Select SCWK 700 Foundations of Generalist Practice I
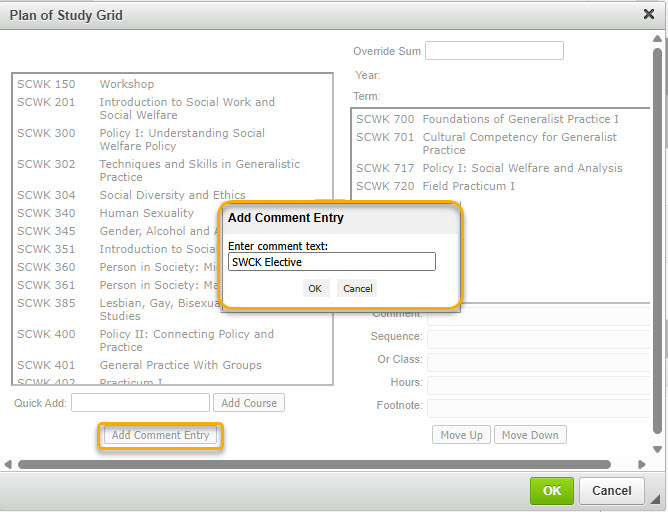The width and height of the screenshot is (668, 512). [x=501, y=119]
